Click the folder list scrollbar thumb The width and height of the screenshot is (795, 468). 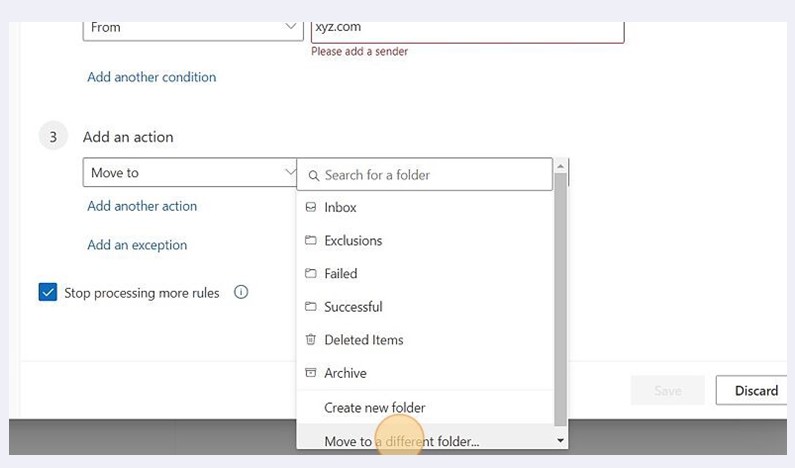coord(560,299)
